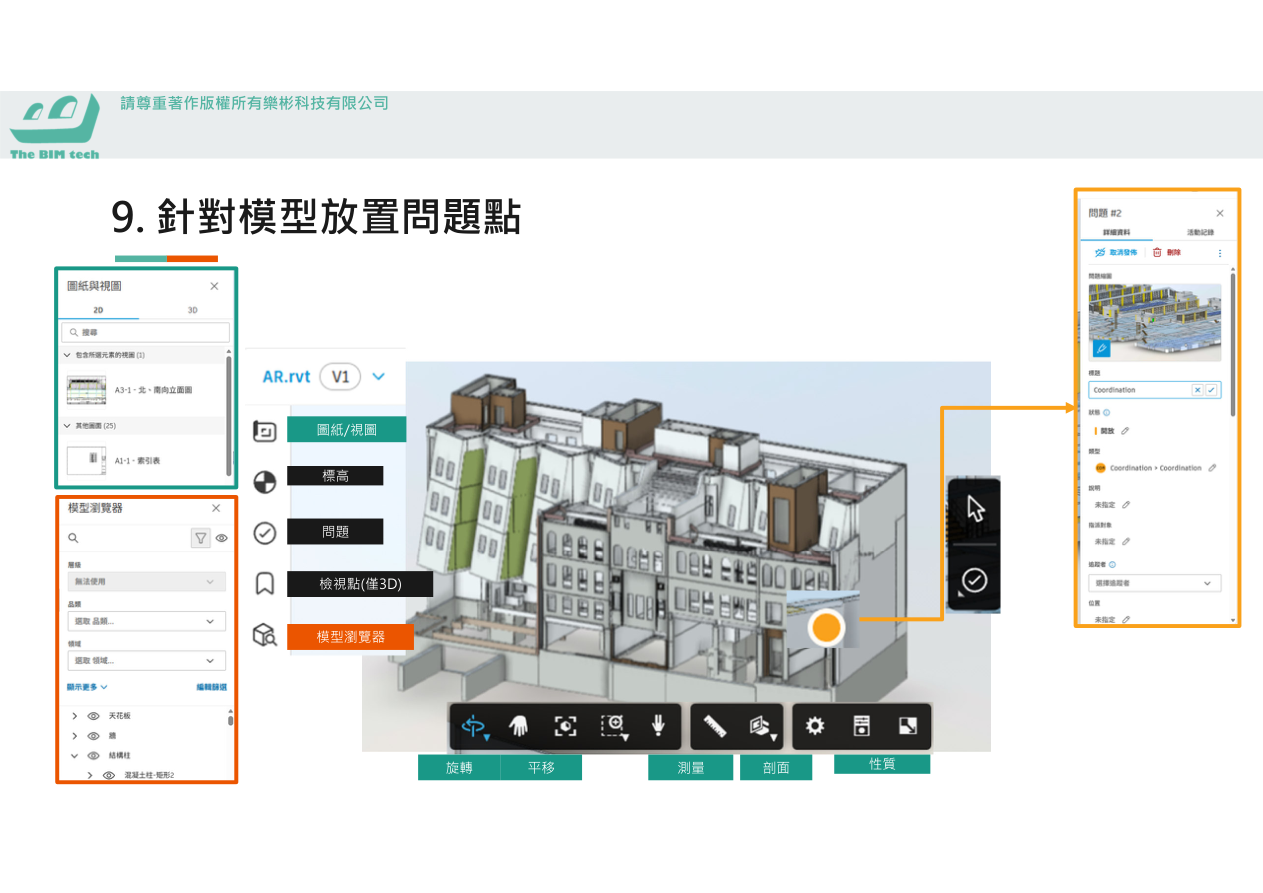Open the Section analysis tool
1263x893 pixels.
(763, 728)
